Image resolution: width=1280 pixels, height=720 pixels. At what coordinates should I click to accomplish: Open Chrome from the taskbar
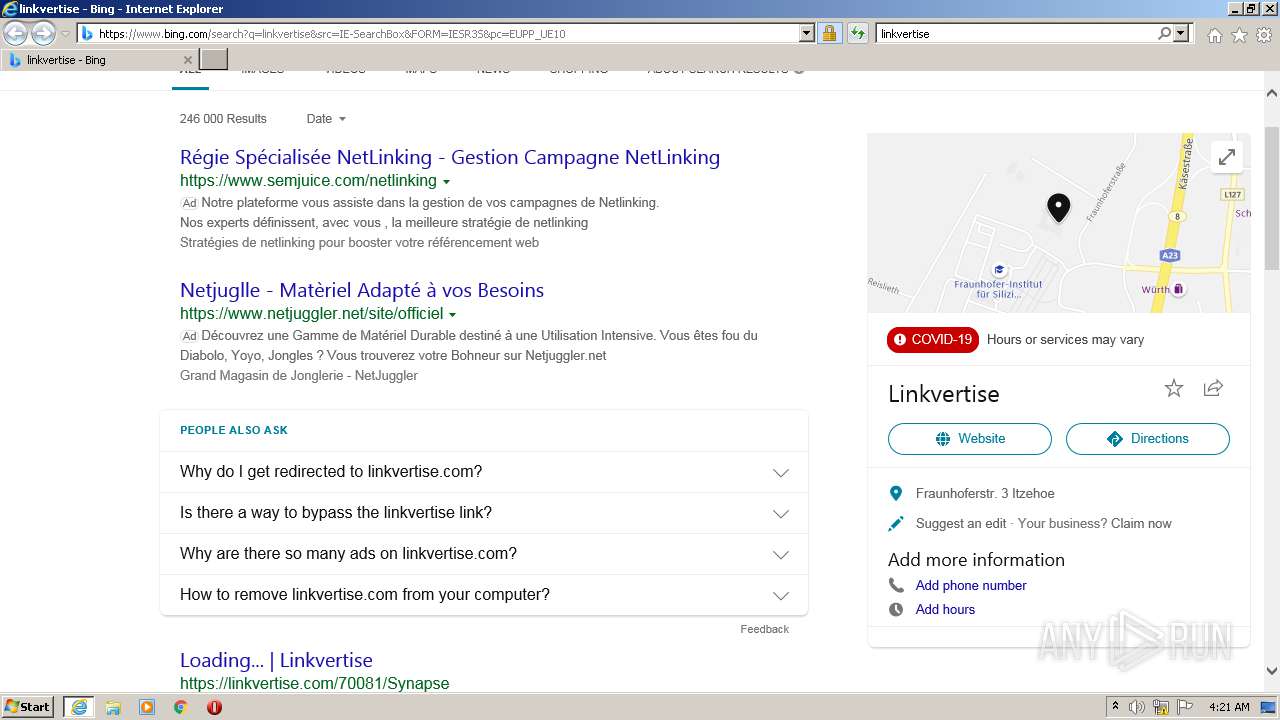180,707
